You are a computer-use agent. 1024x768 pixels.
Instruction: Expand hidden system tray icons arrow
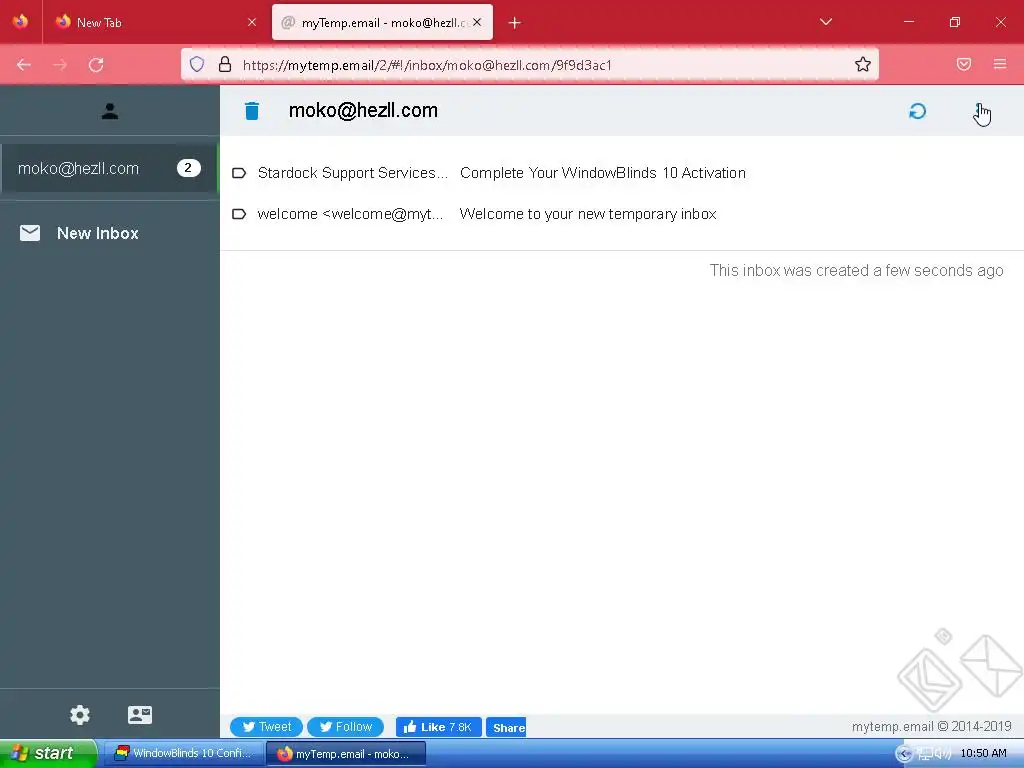(903, 754)
